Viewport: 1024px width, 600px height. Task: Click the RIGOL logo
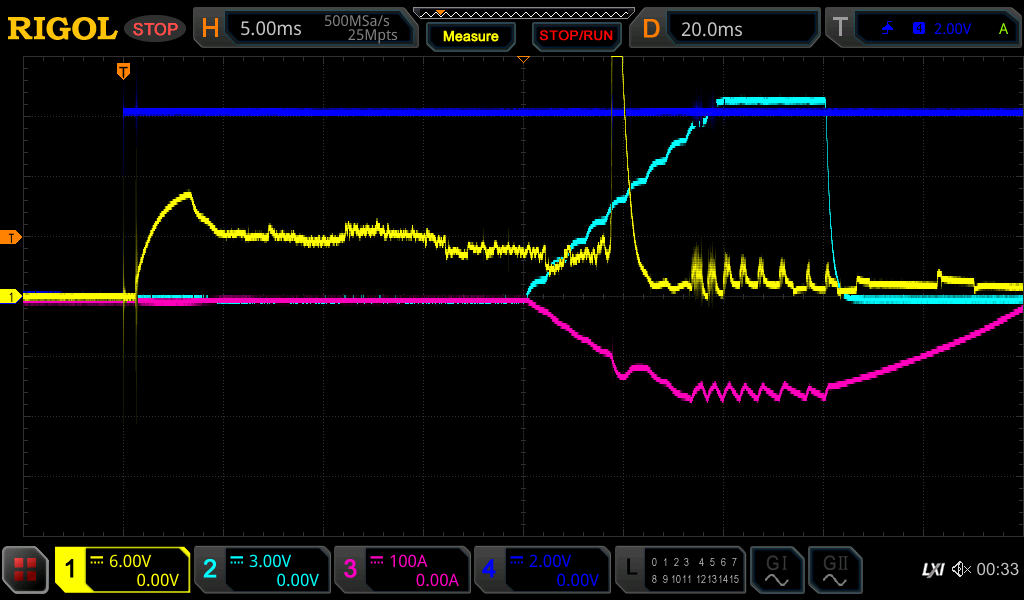(62, 29)
